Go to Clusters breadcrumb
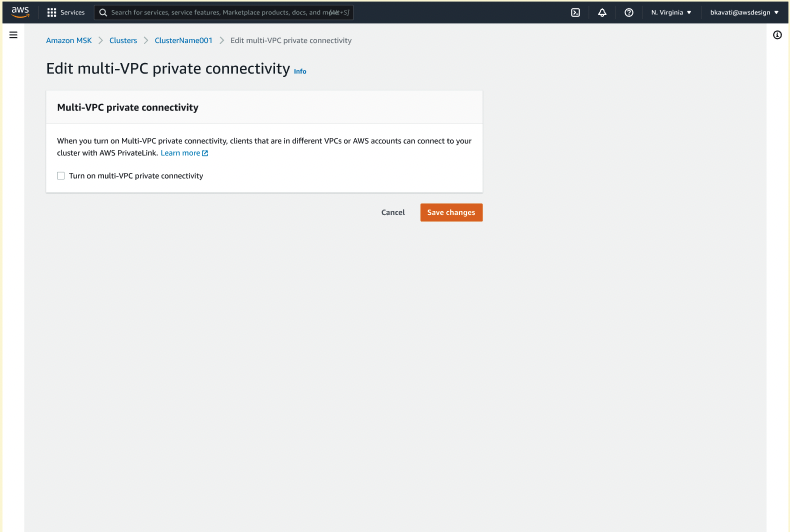 (x=123, y=40)
